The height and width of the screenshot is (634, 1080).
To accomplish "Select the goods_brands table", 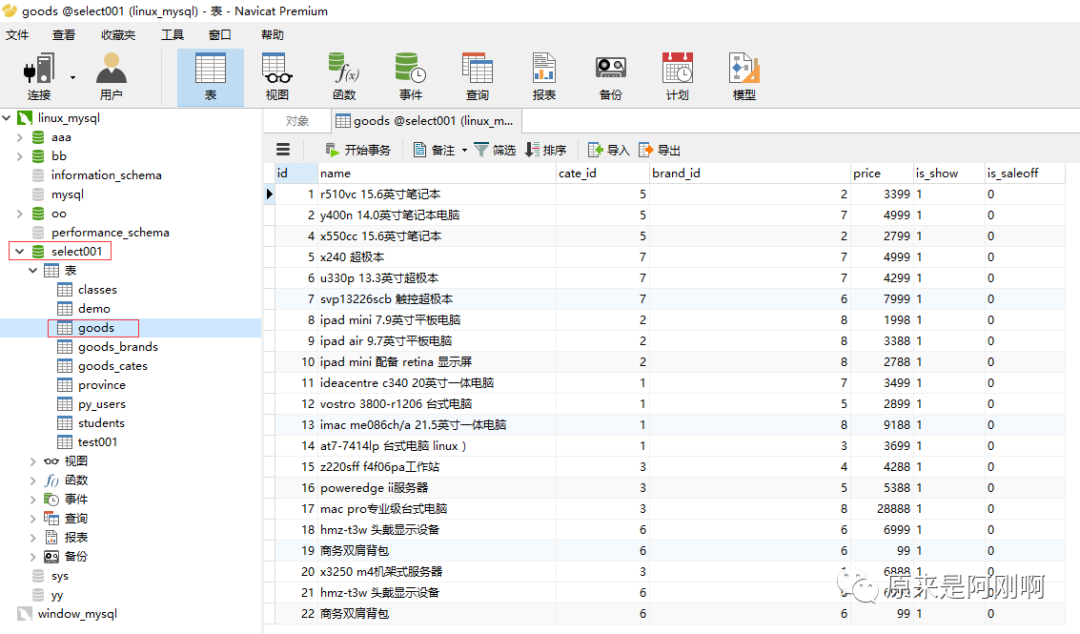I will point(118,347).
